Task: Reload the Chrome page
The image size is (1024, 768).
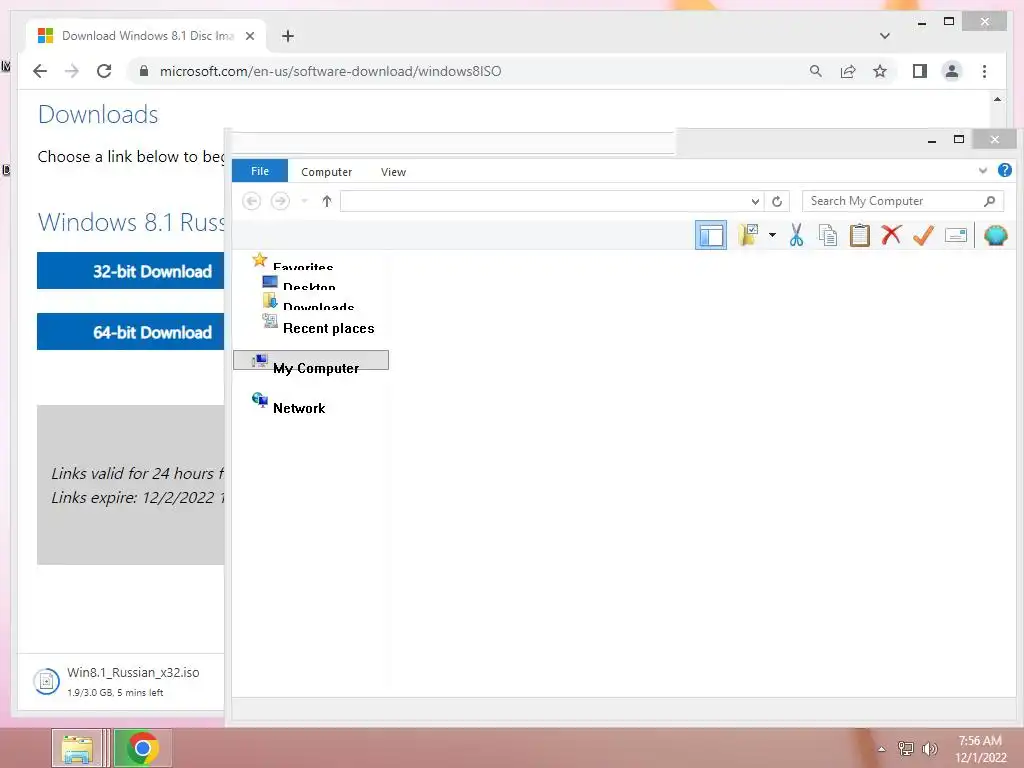Action: 104,71
